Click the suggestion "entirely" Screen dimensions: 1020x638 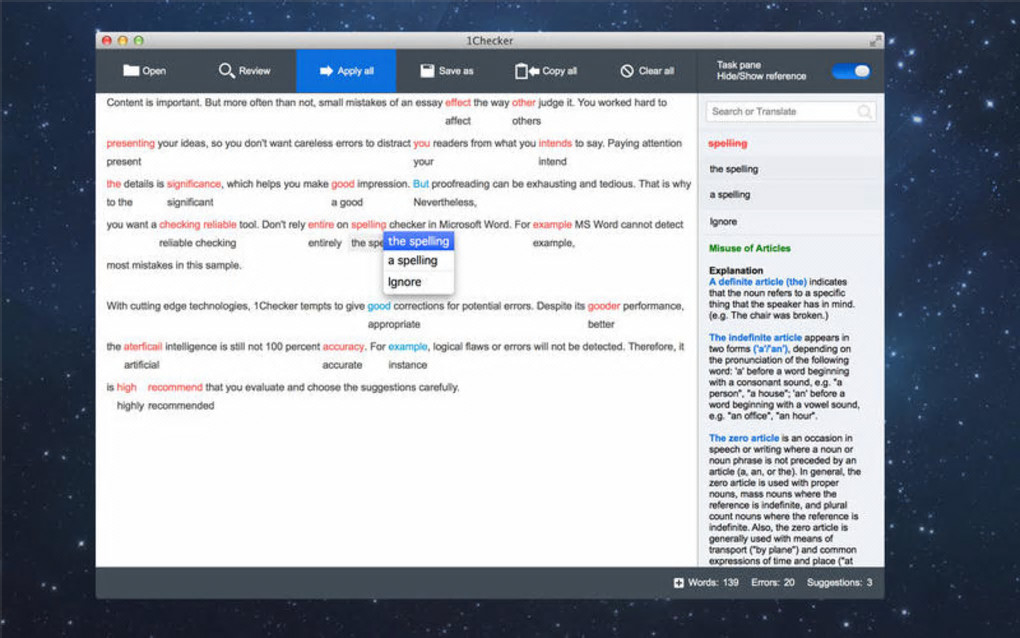[x=325, y=243]
